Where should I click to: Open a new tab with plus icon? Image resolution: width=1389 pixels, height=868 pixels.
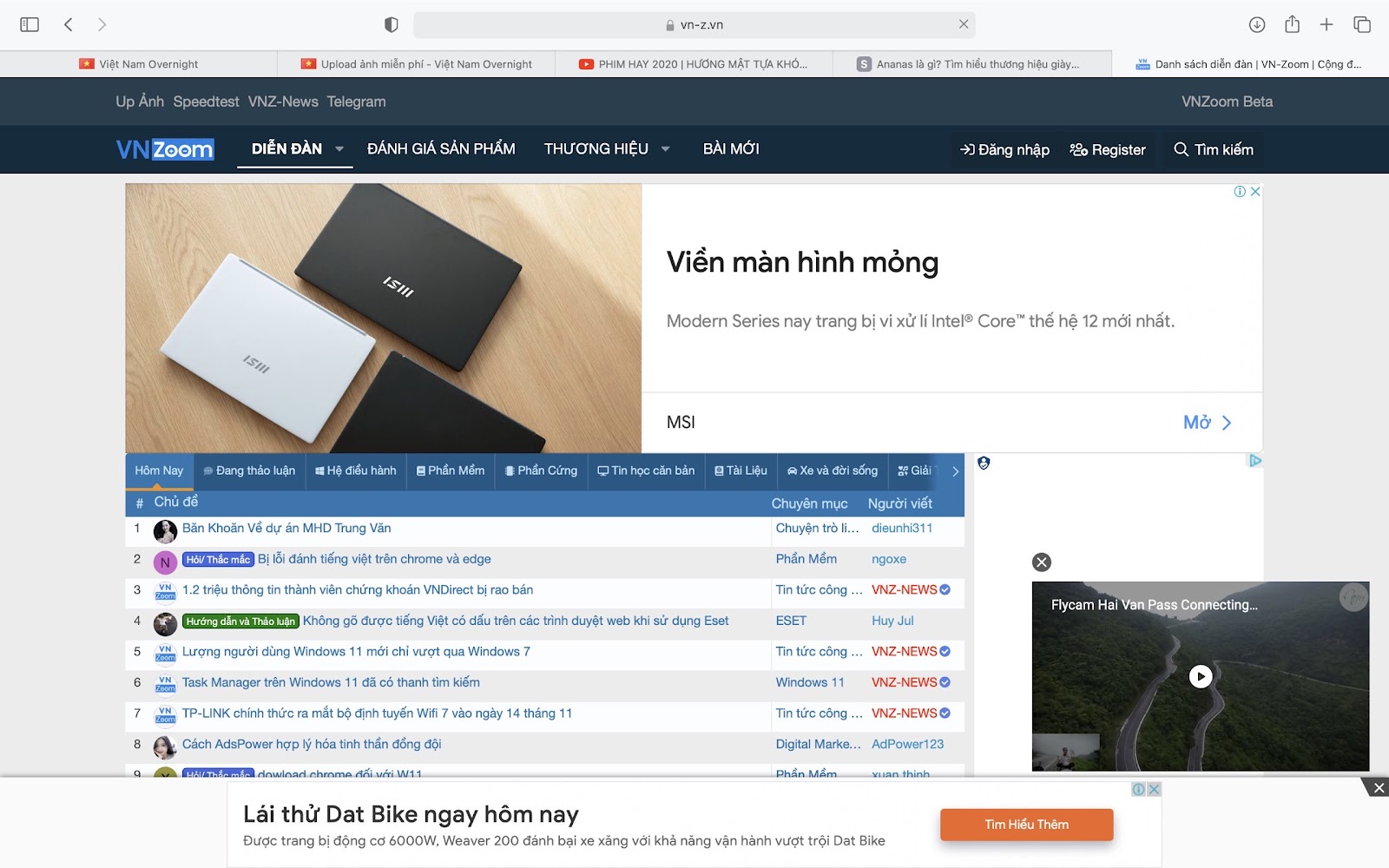coord(1326,24)
